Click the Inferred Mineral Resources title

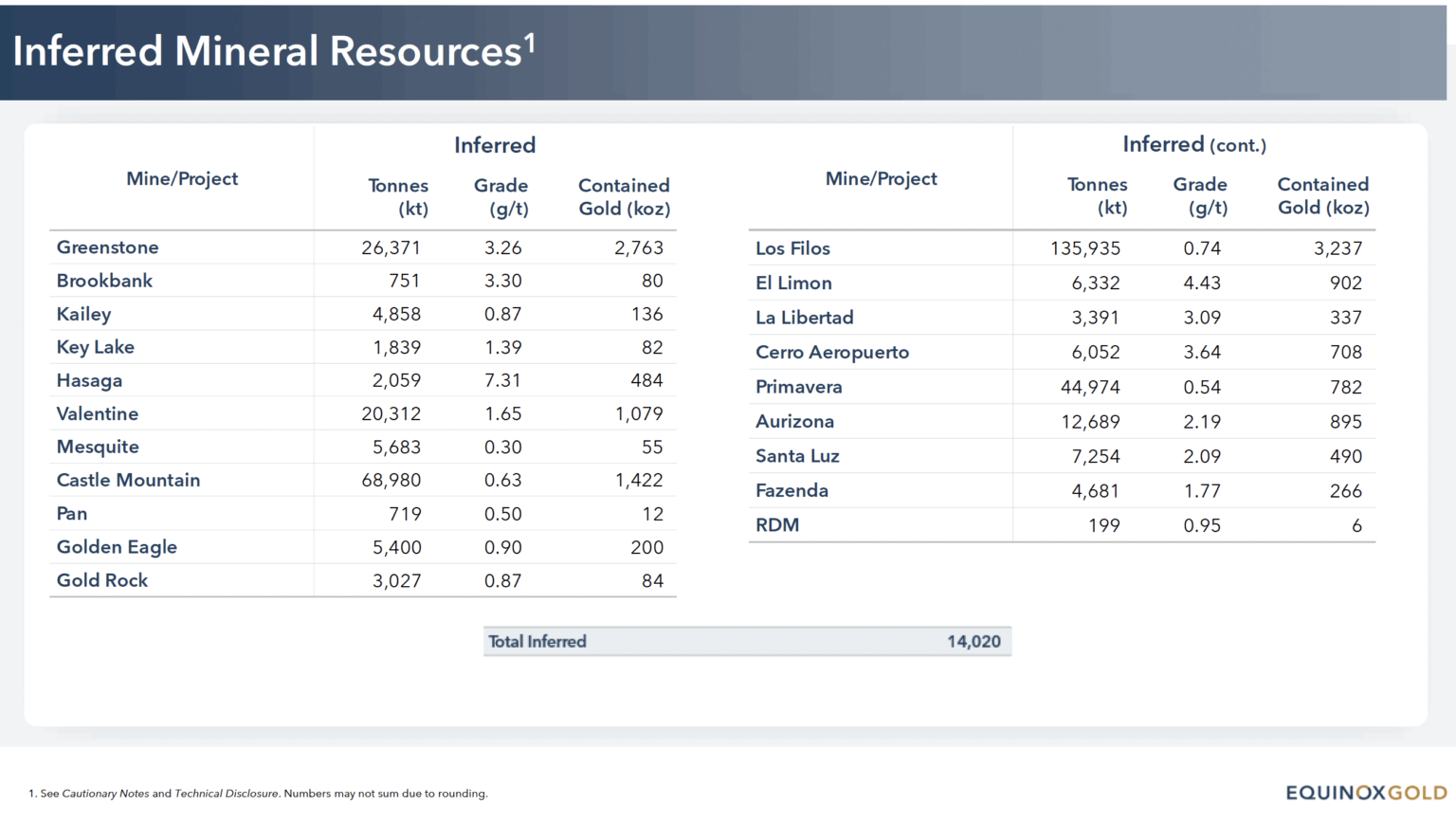(x=274, y=51)
